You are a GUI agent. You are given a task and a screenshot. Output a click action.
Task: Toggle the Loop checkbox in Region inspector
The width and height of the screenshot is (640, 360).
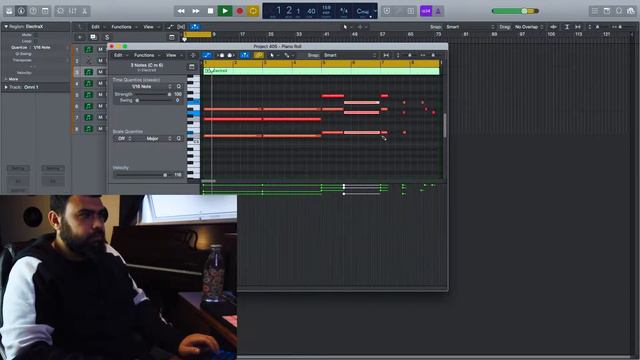(36, 41)
